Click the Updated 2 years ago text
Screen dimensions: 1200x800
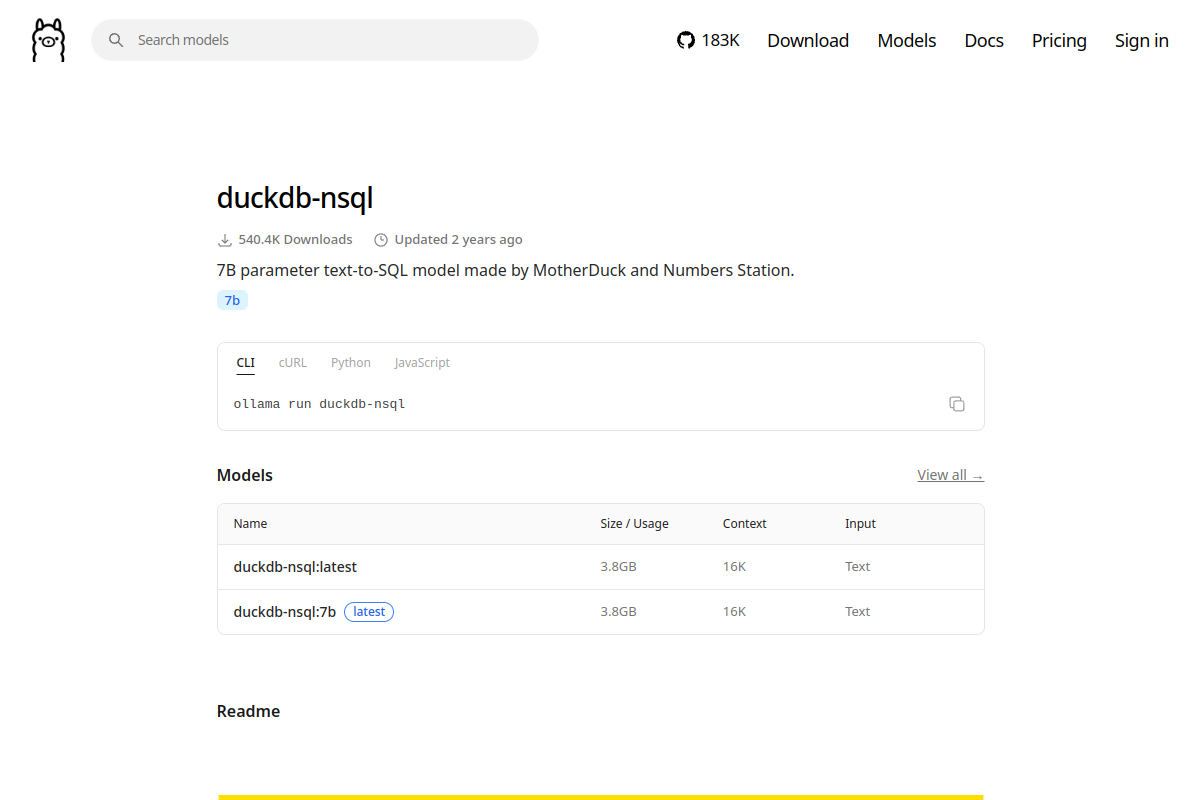tap(458, 240)
